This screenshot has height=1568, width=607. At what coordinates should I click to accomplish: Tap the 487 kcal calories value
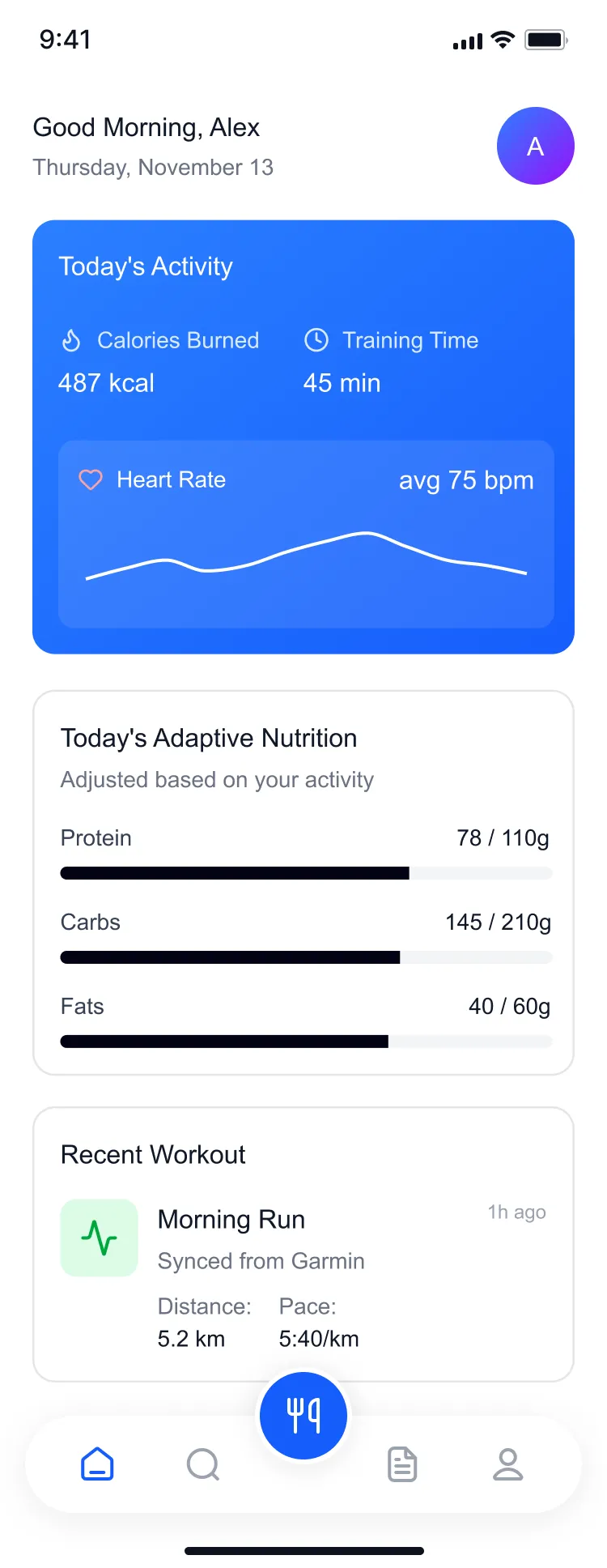pos(106,383)
